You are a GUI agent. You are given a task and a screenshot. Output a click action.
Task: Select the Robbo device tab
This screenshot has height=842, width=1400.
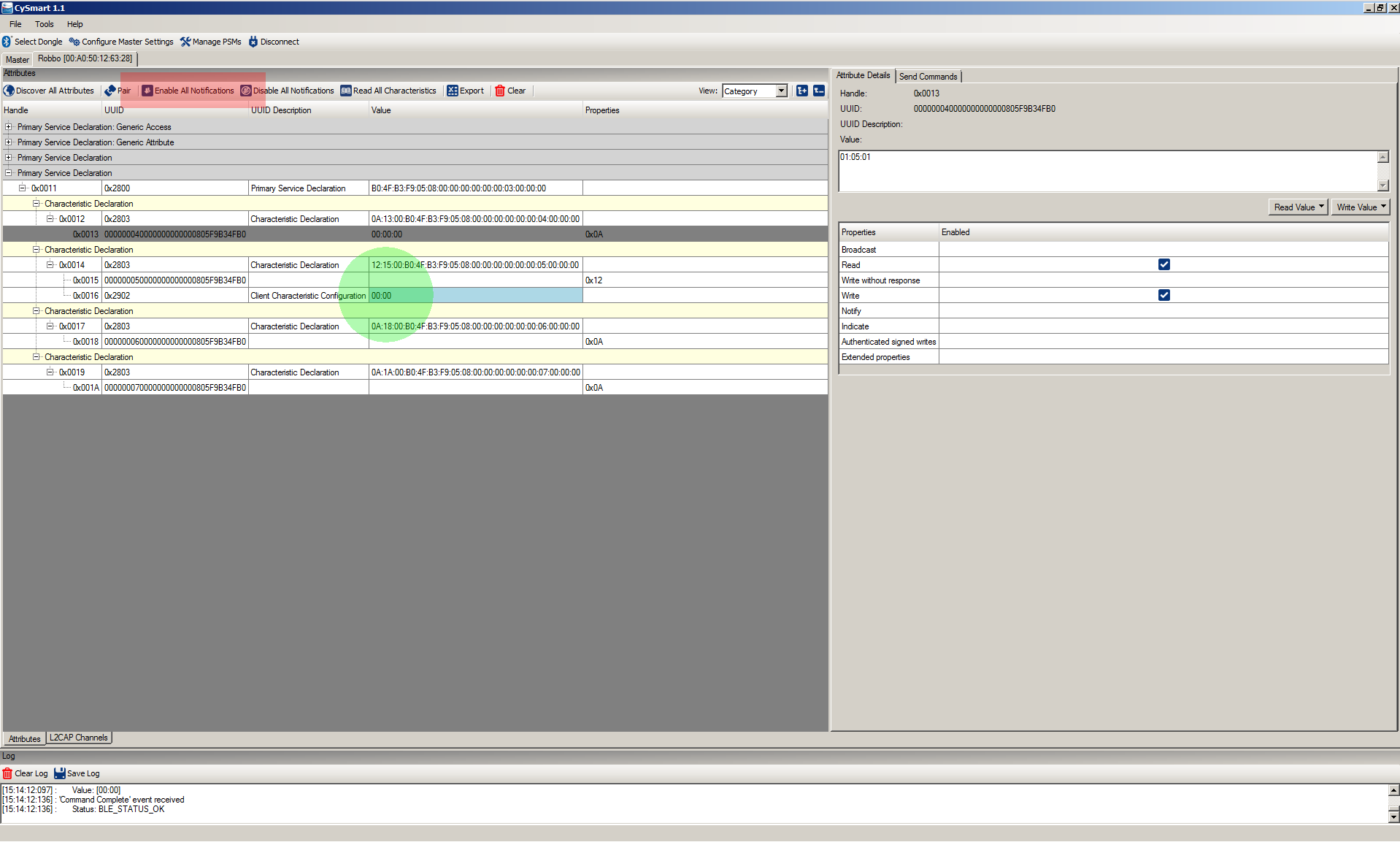85,58
